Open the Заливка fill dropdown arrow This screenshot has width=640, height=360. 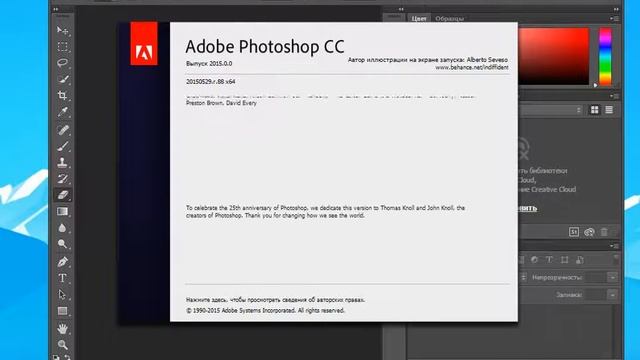click(x=613, y=295)
